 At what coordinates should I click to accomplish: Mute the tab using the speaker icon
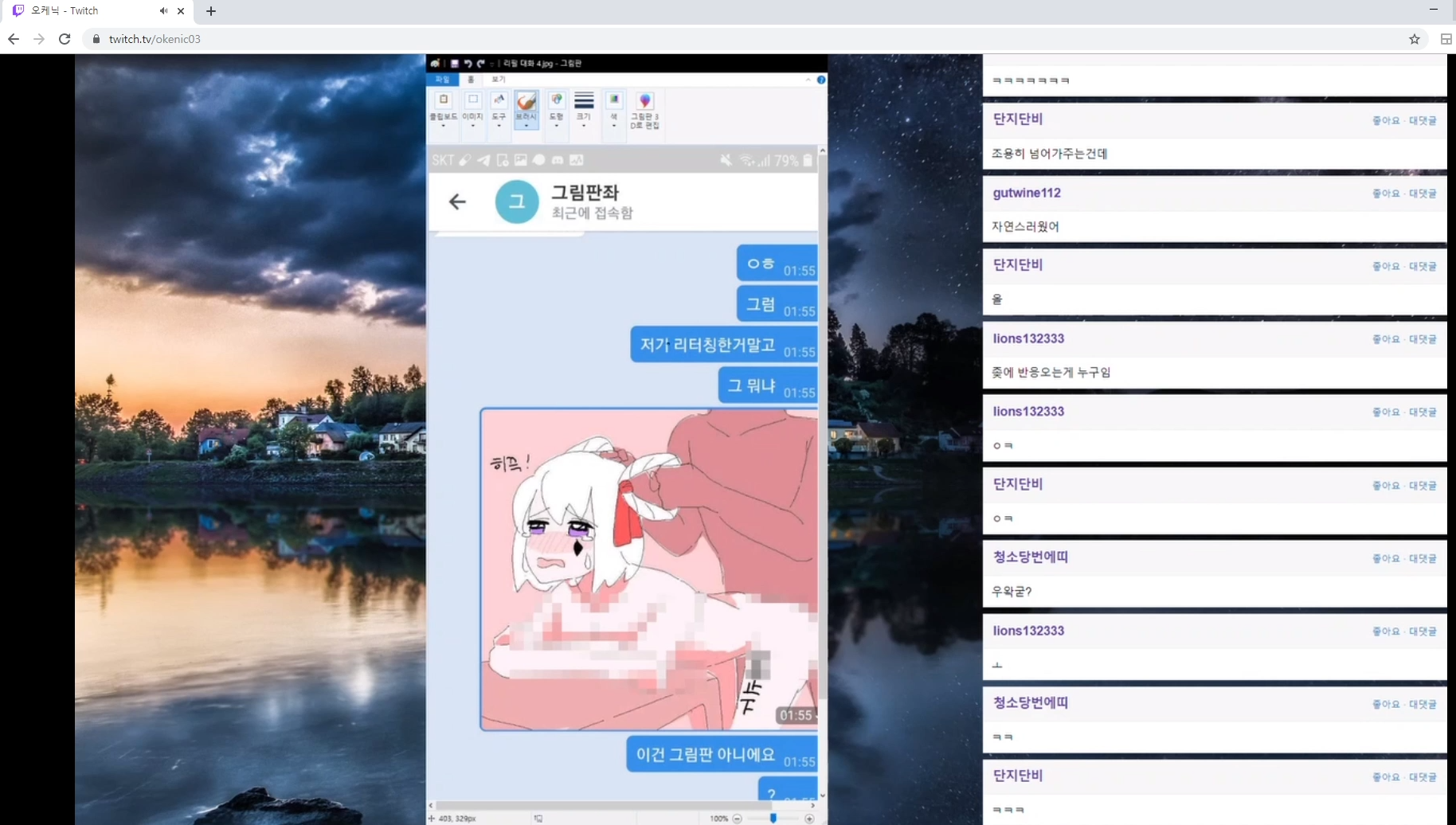tap(163, 11)
